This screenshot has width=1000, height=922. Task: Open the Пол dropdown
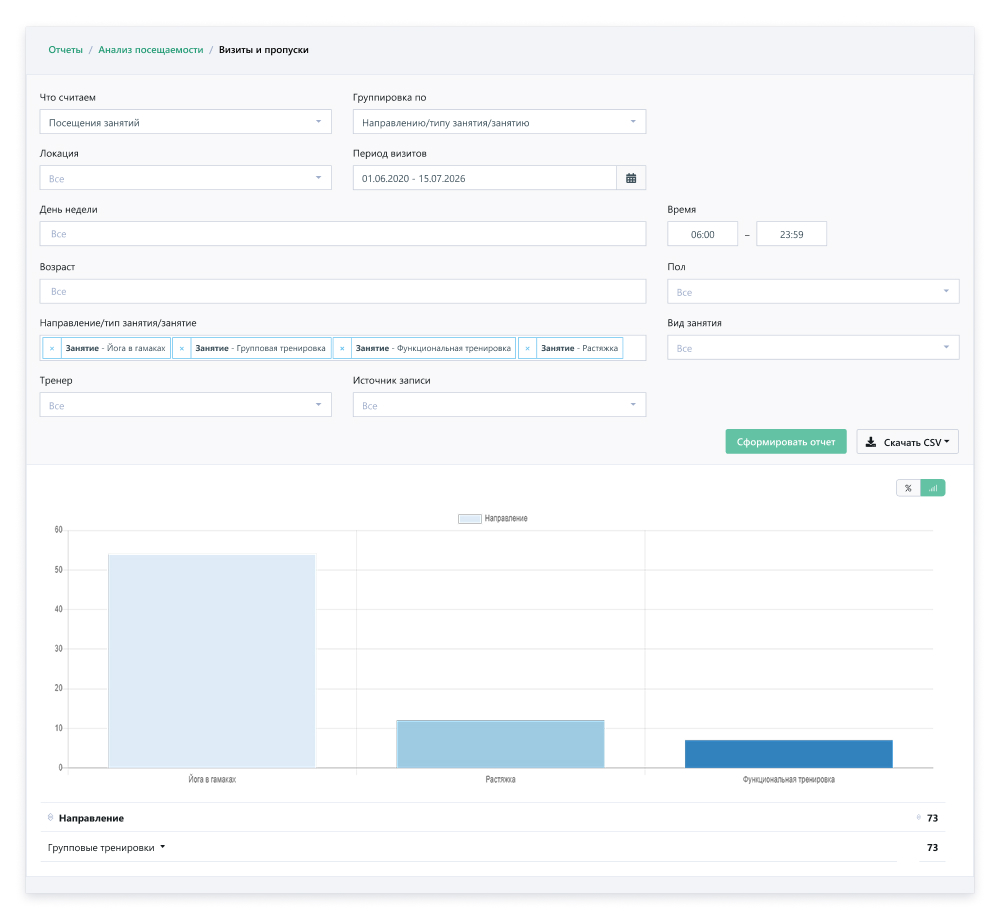[x=813, y=291]
